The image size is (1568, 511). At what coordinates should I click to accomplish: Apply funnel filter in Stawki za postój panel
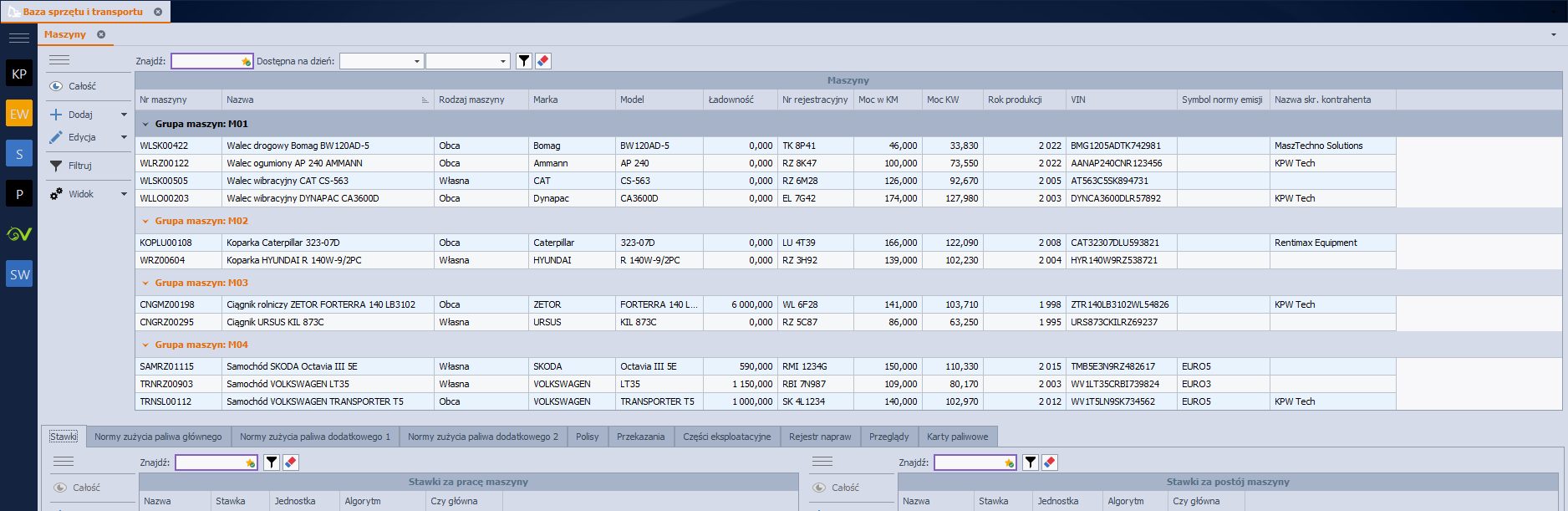pyautogui.click(x=1031, y=462)
